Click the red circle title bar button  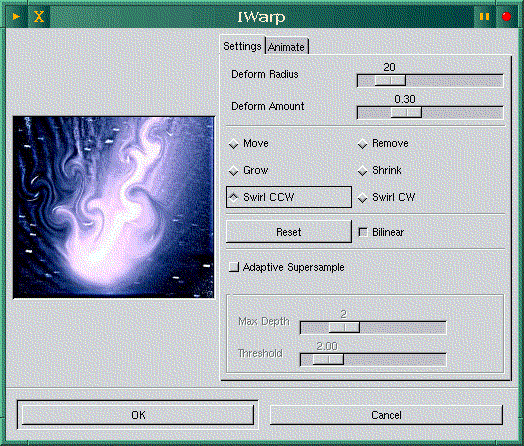tap(506, 16)
